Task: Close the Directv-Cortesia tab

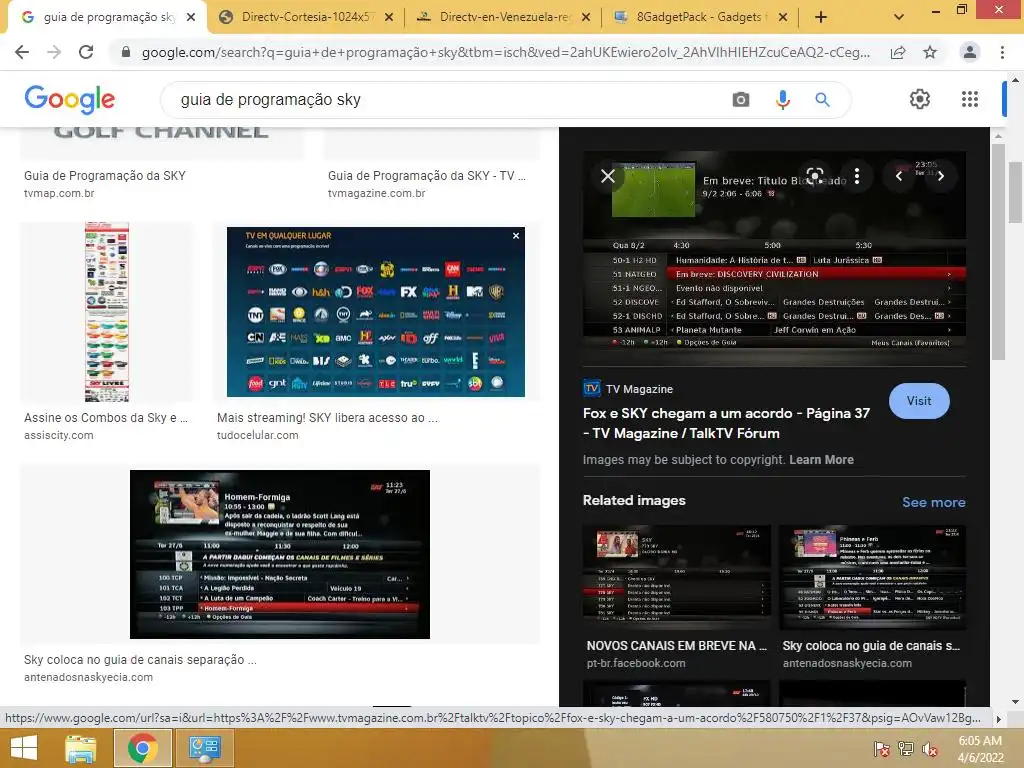Action: click(x=389, y=17)
